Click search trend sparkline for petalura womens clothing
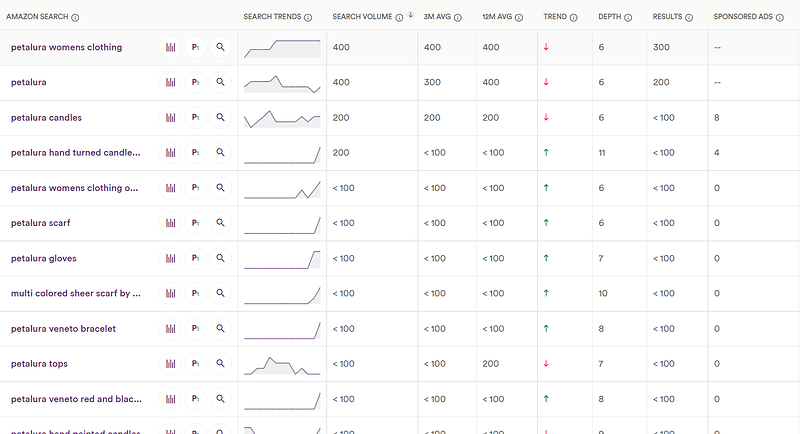Image resolution: width=800 pixels, height=434 pixels. (x=282, y=48)
